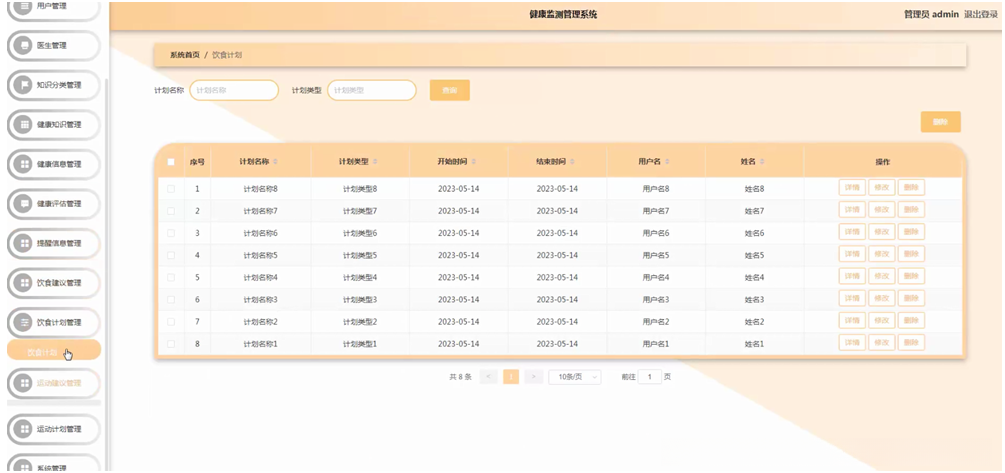The image size is (1005, 473).
Task: Sort by 计划类型 using its sort arrows
Action: point(376,162)
